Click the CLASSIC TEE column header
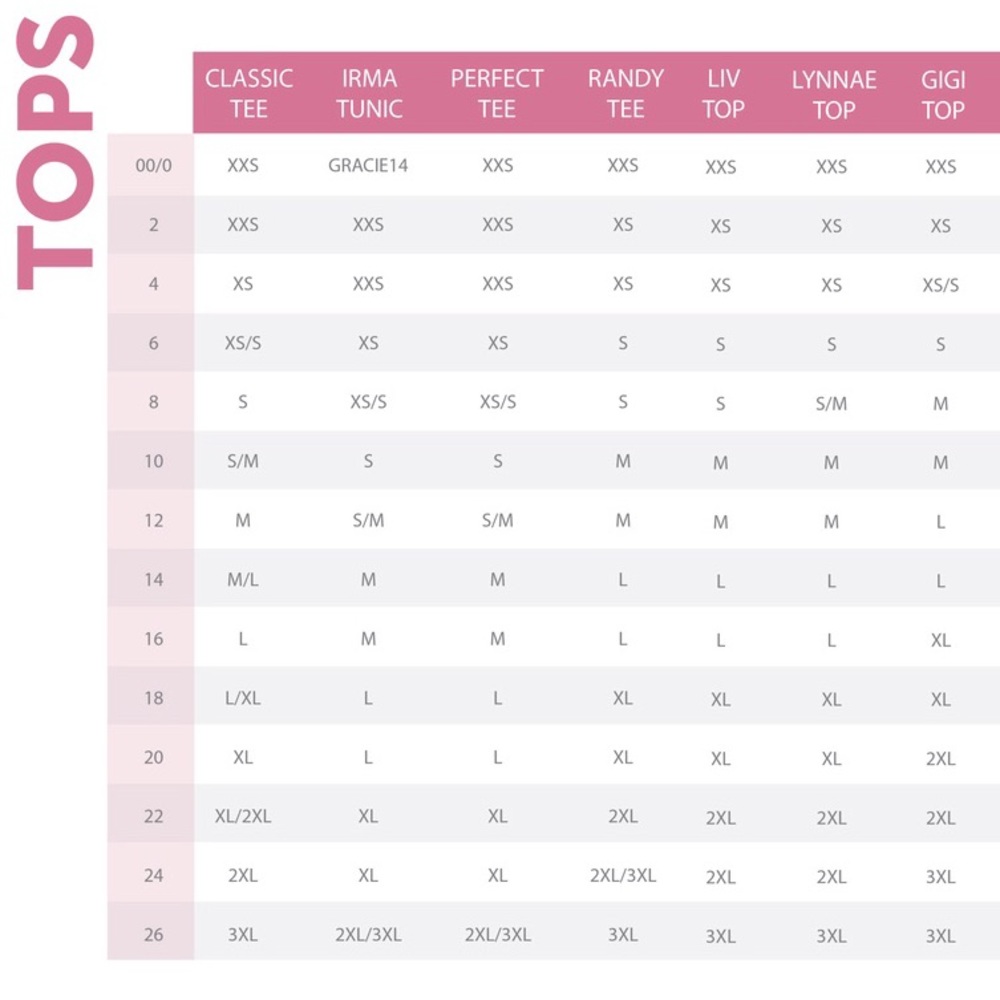Viewport: 1000px width, 1000px height. (x=249, y=93)
